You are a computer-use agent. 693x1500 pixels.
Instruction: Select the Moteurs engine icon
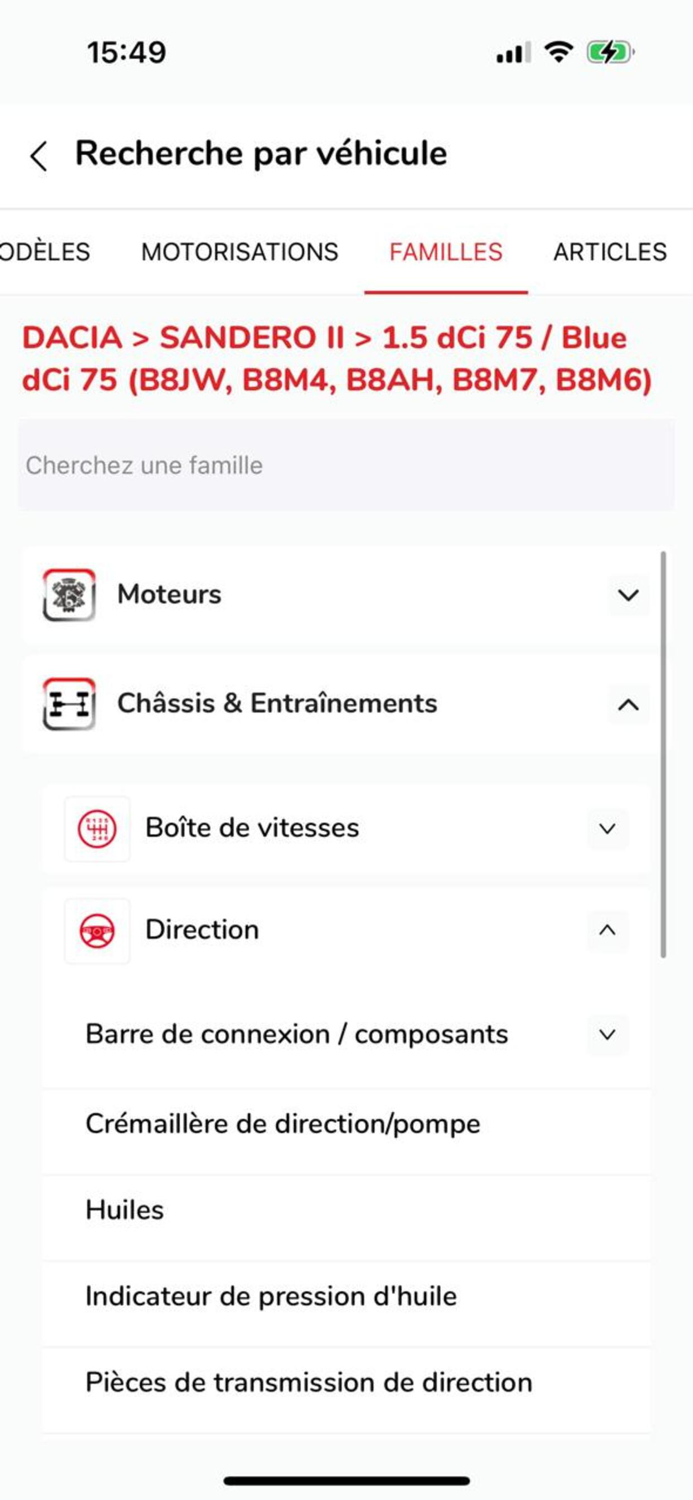click(66, 594)
